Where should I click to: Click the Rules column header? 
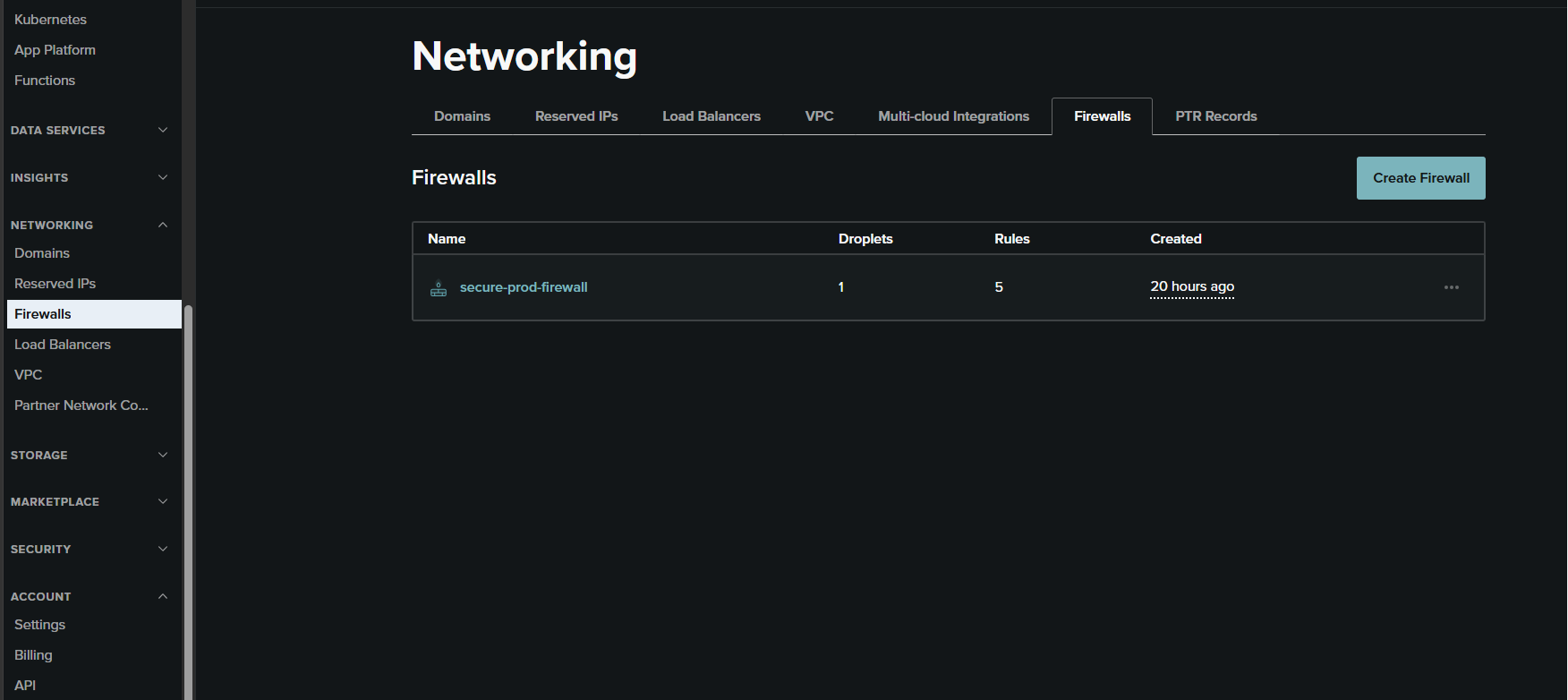pos(1012,239)
